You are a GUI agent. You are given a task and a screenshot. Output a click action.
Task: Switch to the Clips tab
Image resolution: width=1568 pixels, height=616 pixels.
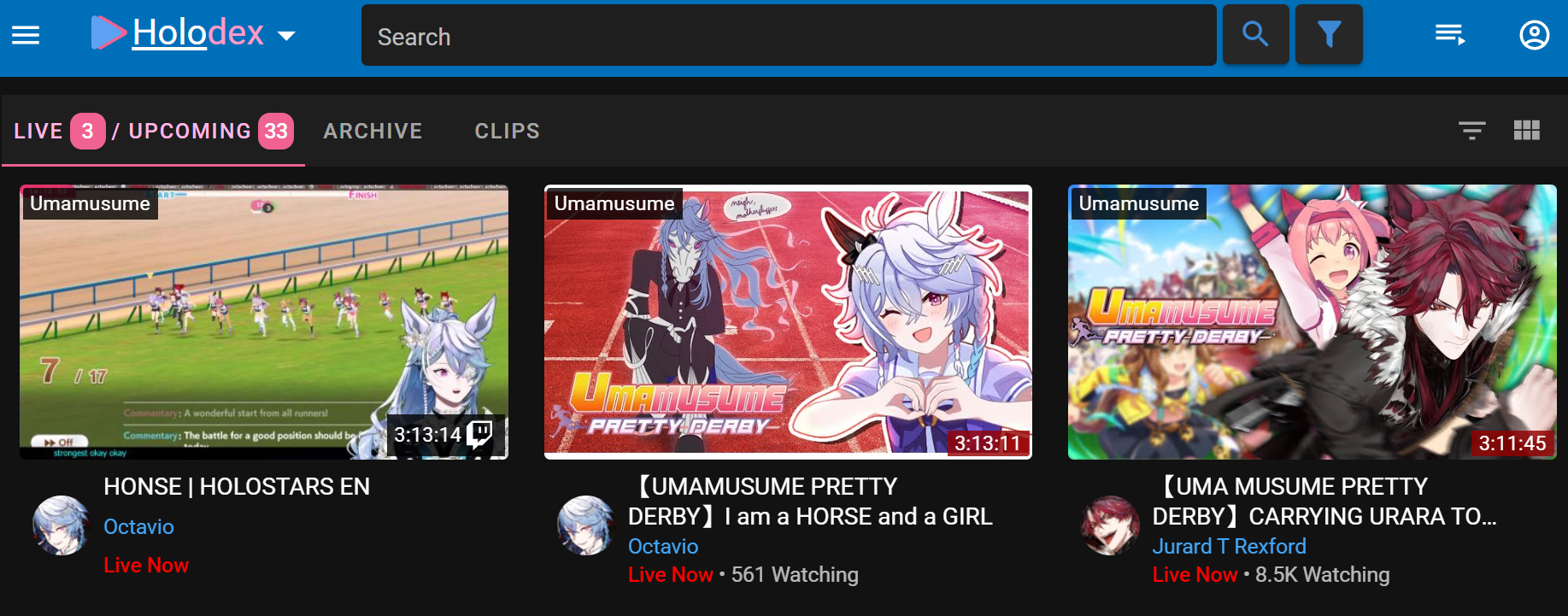click(508, 131)
